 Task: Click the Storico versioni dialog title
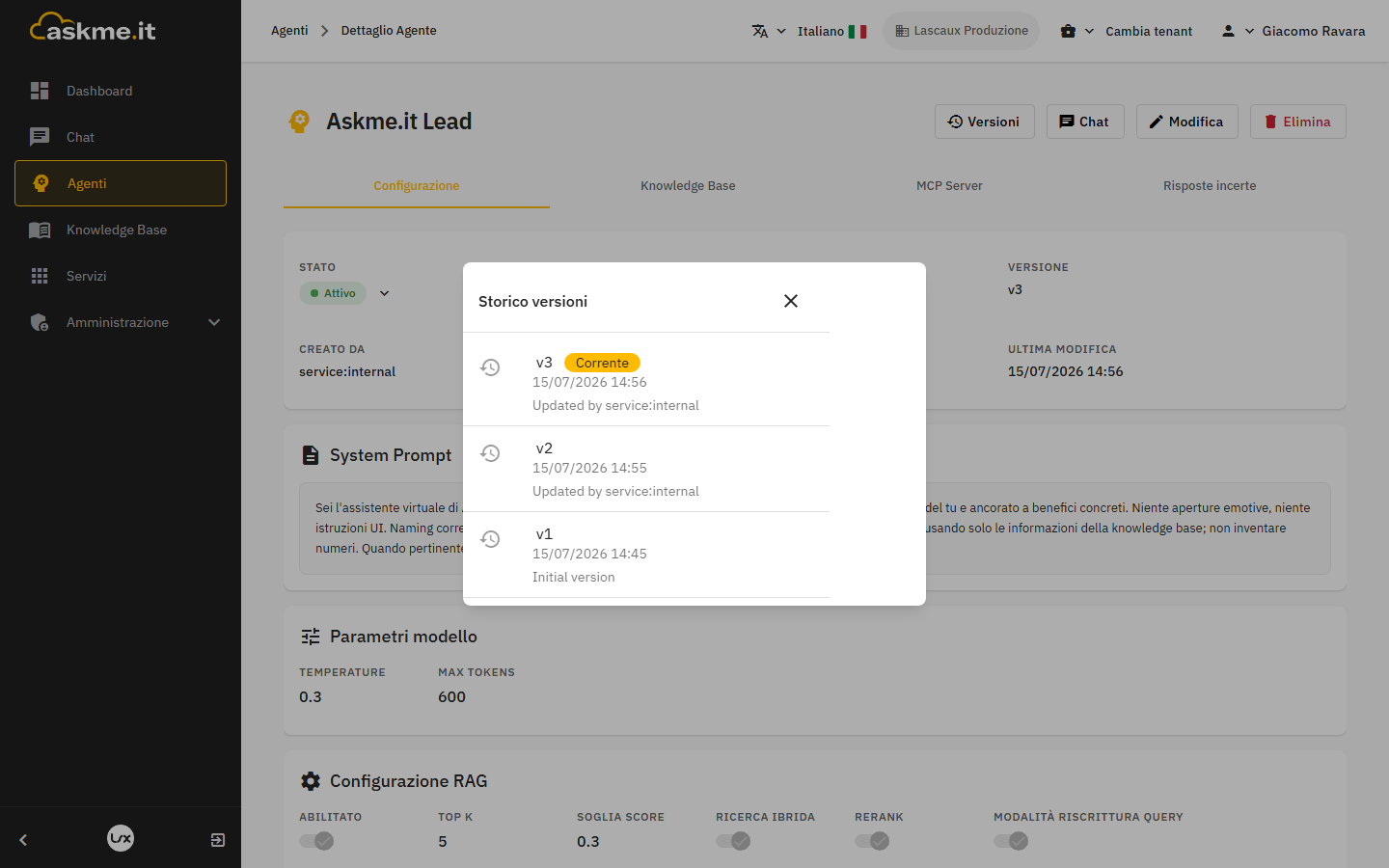coord(532,302)
